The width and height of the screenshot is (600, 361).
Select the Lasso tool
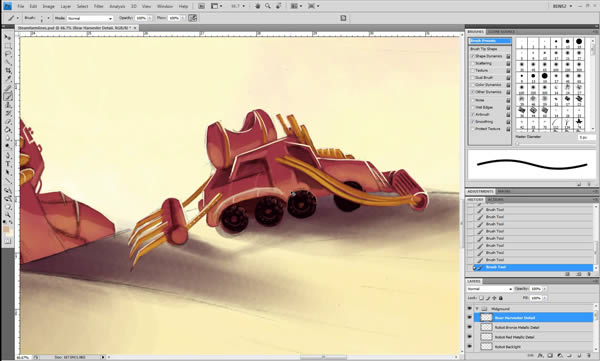[x=8, y=54]
